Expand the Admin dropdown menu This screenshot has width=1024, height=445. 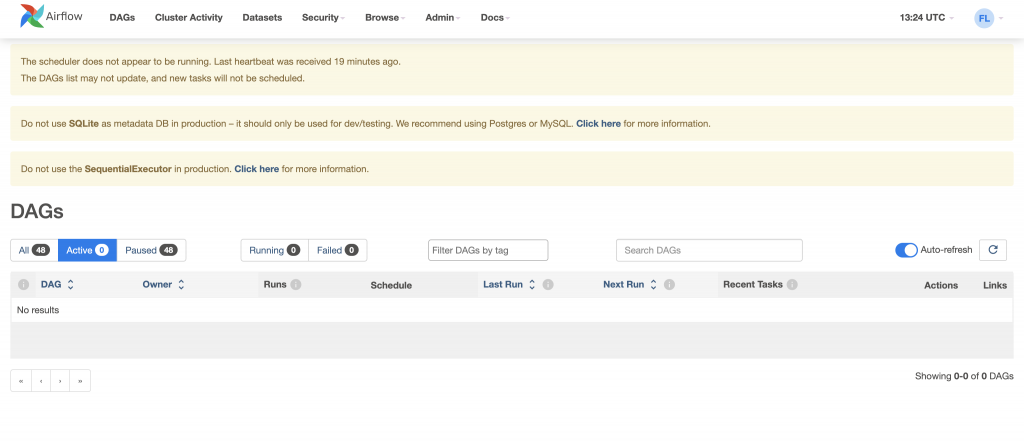[442, 18]
